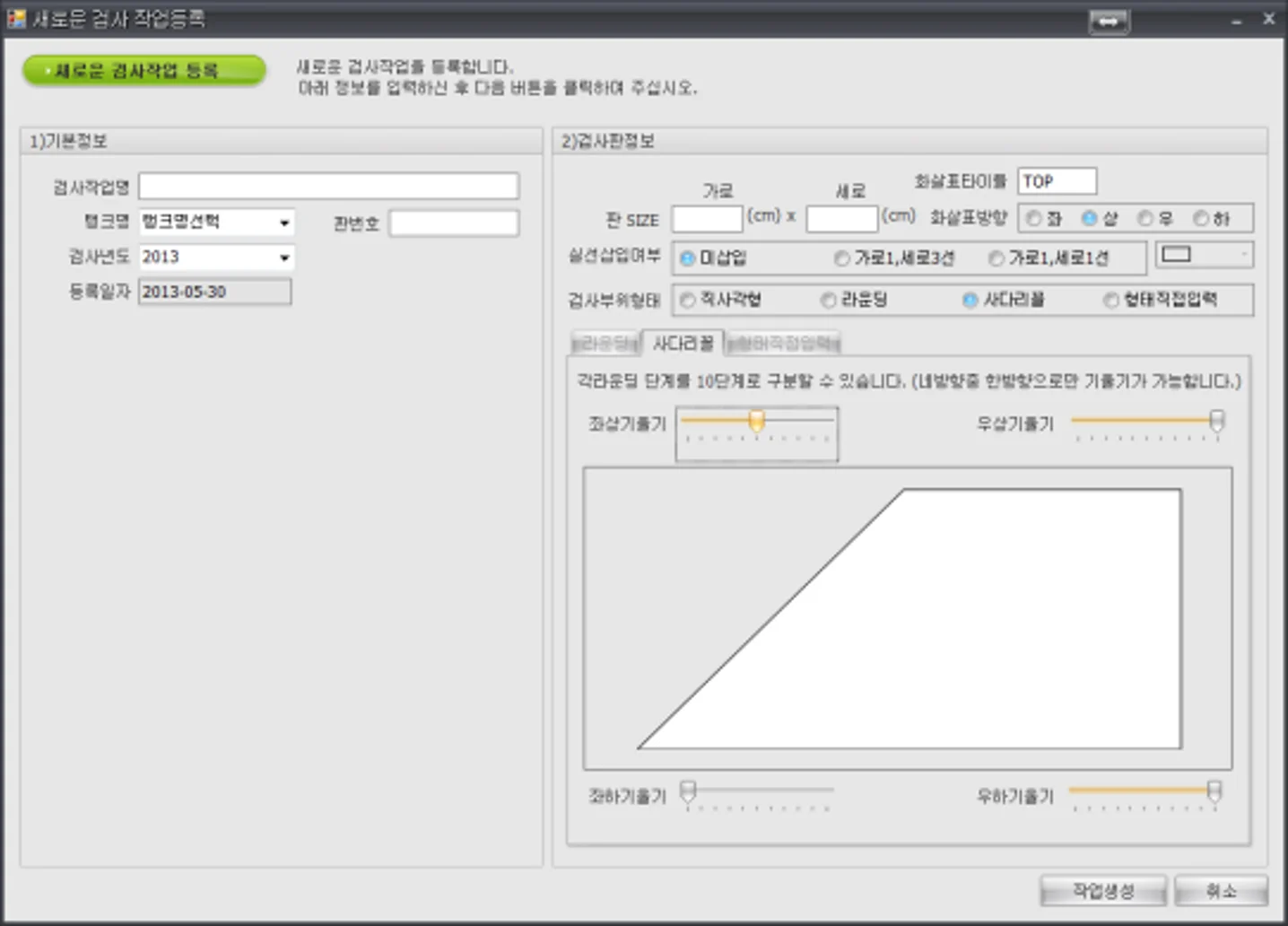Focus the 검사작업명 text field
The image size is (1288, 926).
[328, 187]
